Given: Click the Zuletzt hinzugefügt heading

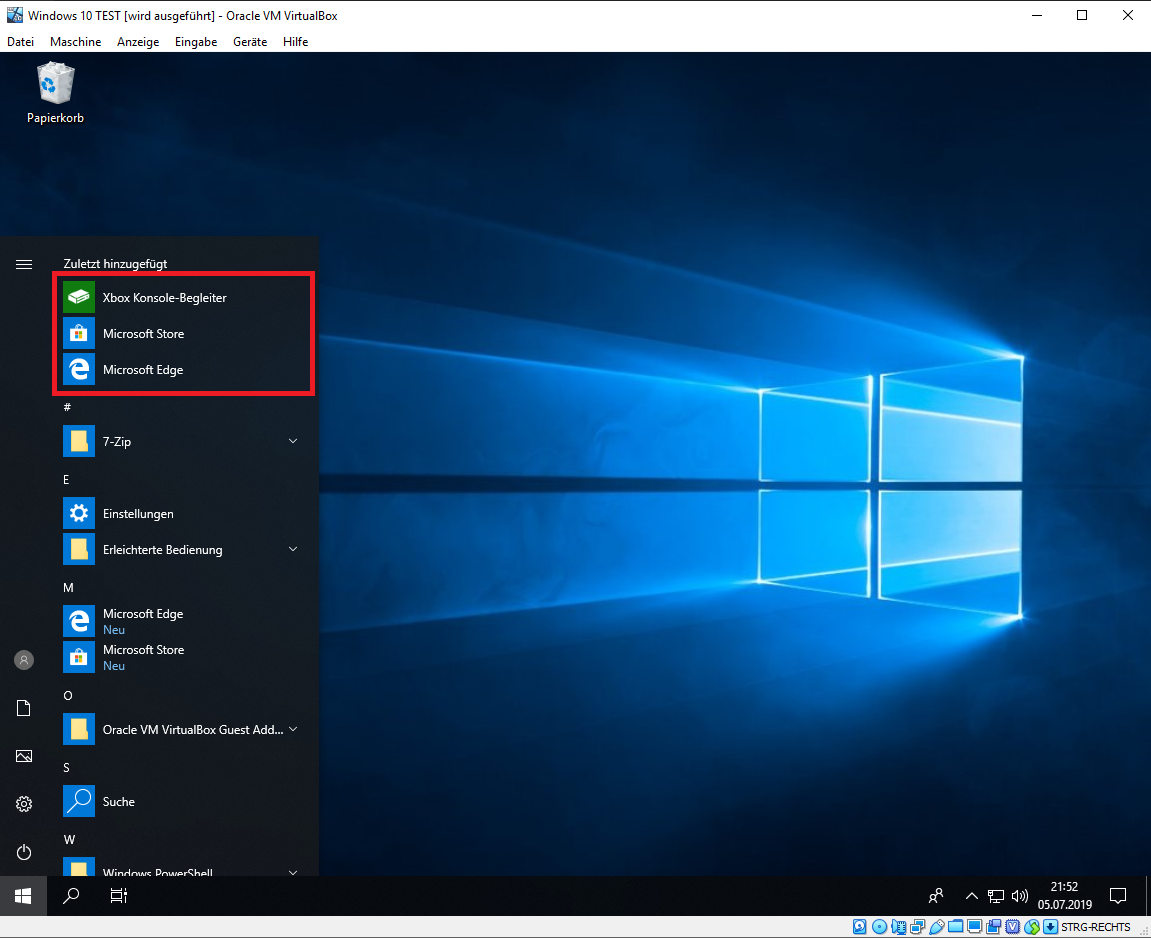Looking at the screenshot, I should [115, 263].
